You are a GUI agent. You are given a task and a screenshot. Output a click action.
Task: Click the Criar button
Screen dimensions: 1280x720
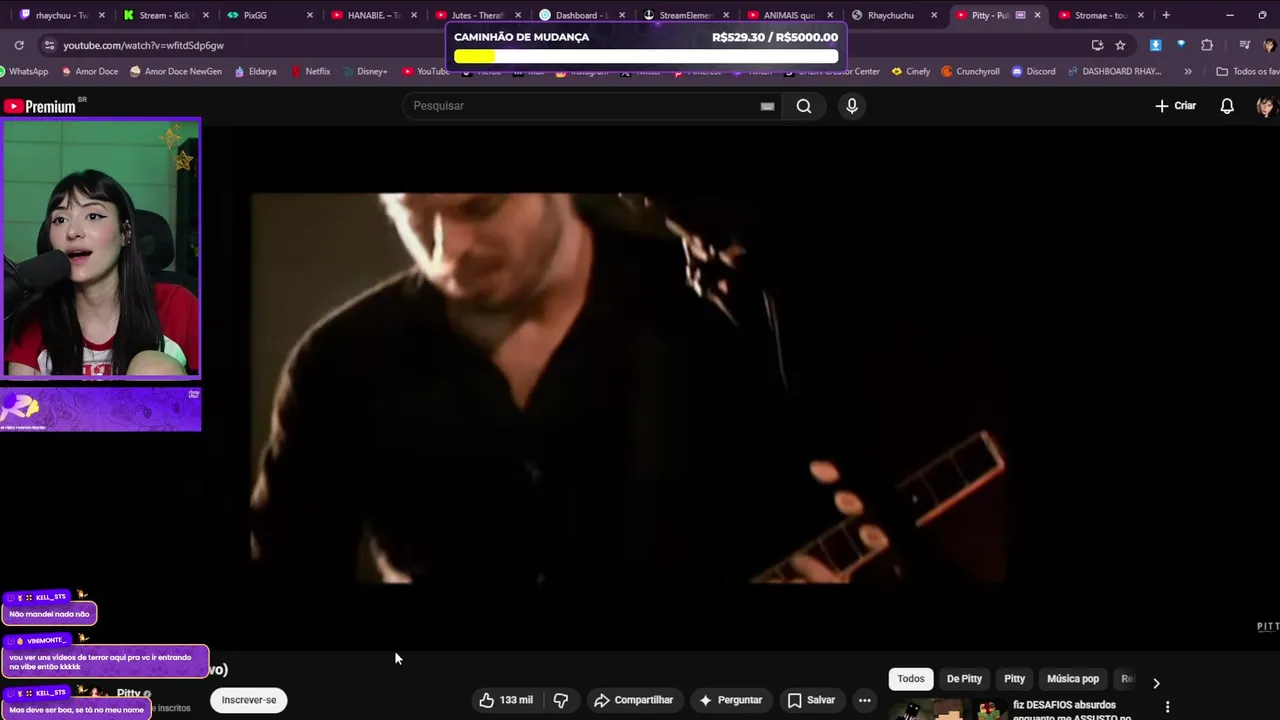[1176, 106]
